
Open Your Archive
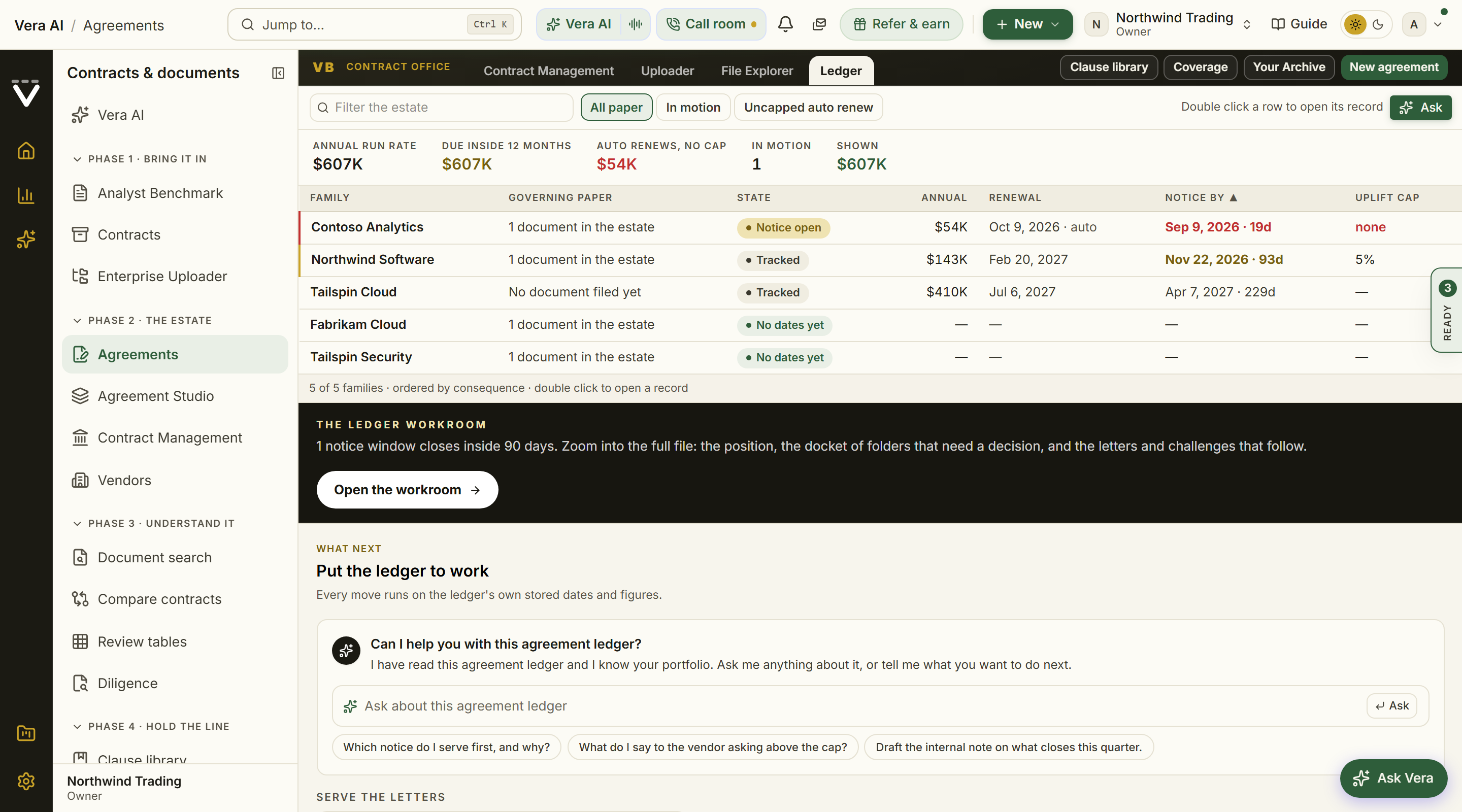pos(1289,67)
